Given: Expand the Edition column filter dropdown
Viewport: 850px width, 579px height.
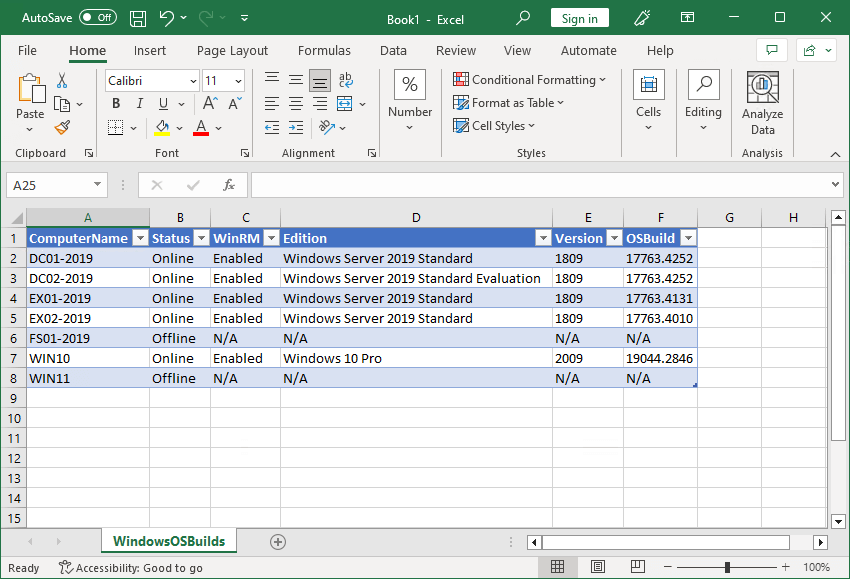Looking at the screenshot, I should pyautogui.click(x=542, y=238).
